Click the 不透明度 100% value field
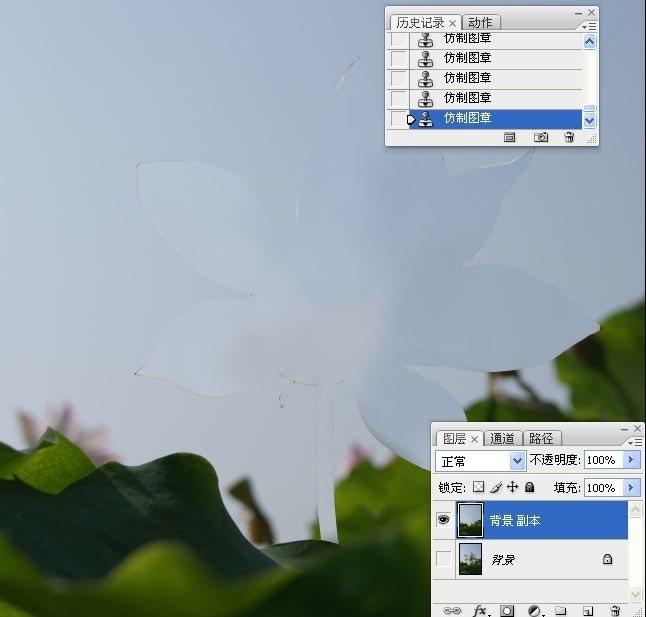This screenshot has width=646, height=617. (604, 460)
